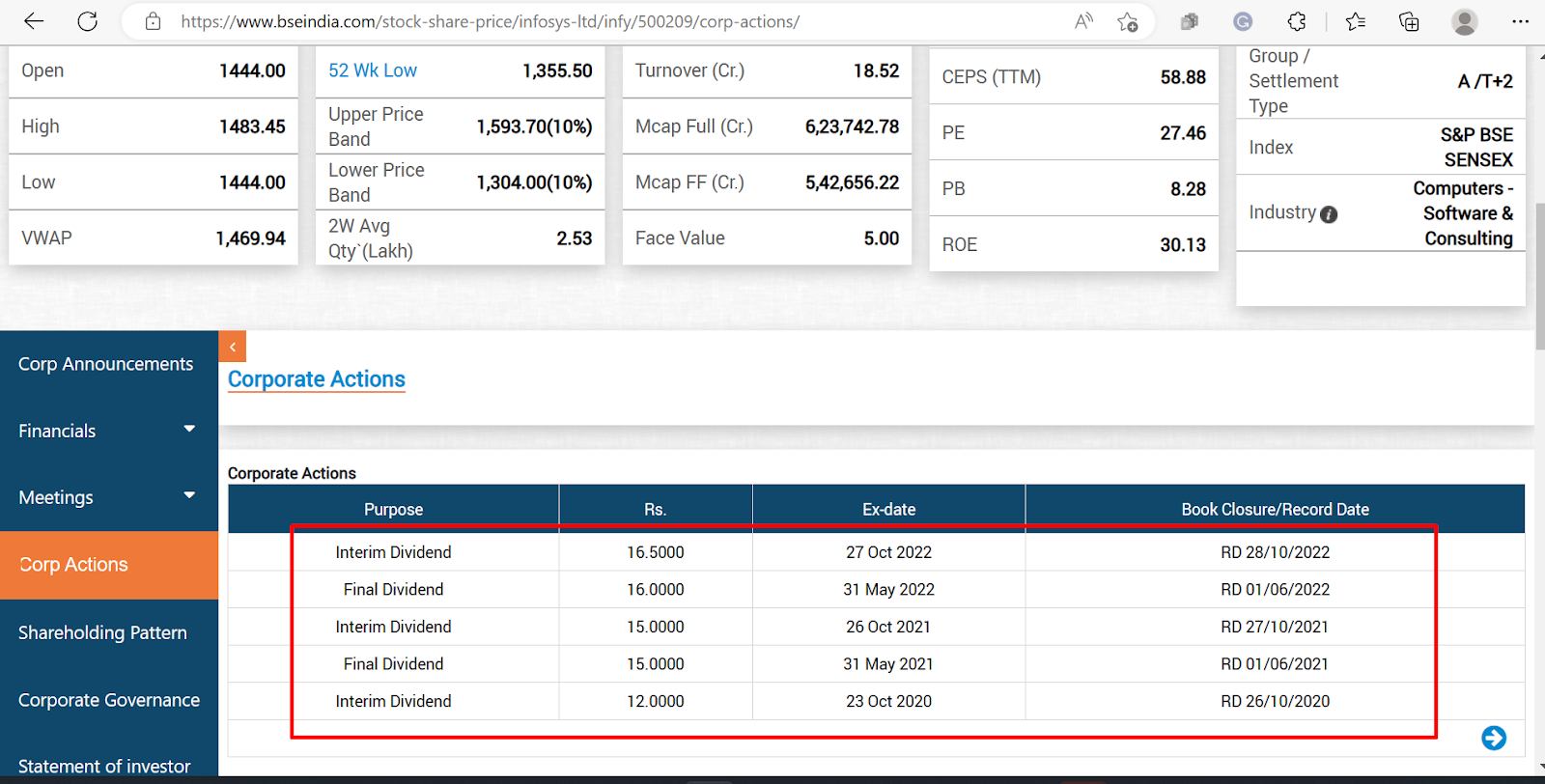Click the blue next arrow below table

tap(1494, 738)
